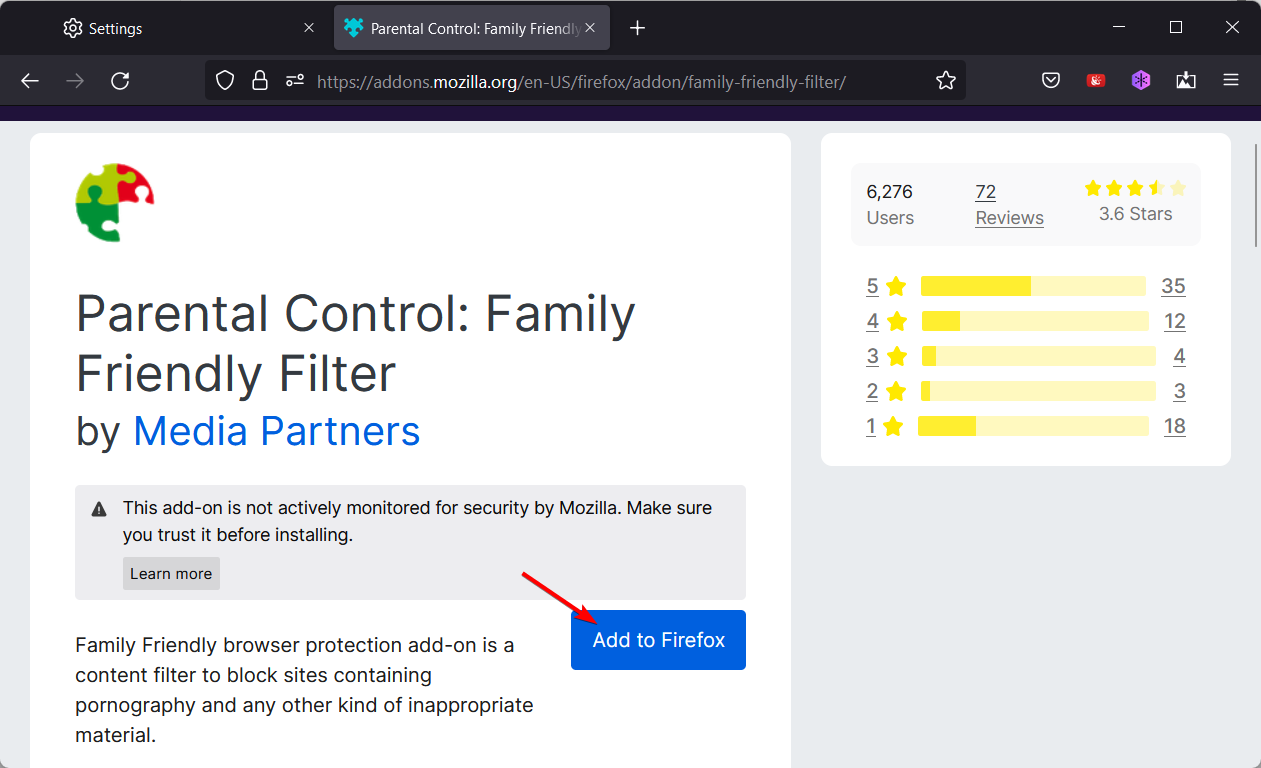This screenshot has height=768, width=1261.
Task: Click the address bar URL
Action: [581, 81]
